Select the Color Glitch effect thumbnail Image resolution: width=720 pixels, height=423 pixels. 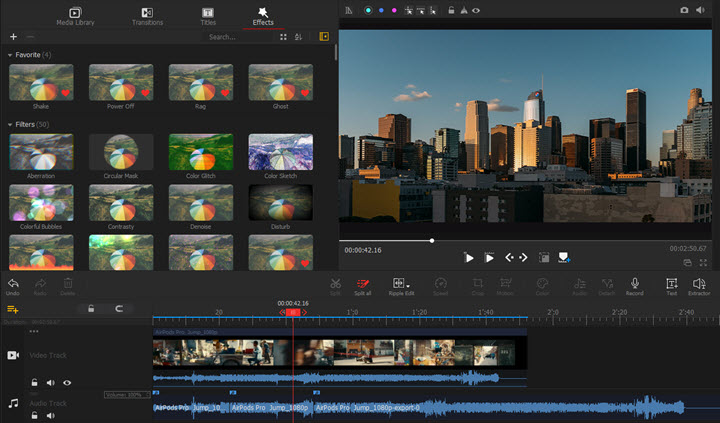tap(200, 152)
